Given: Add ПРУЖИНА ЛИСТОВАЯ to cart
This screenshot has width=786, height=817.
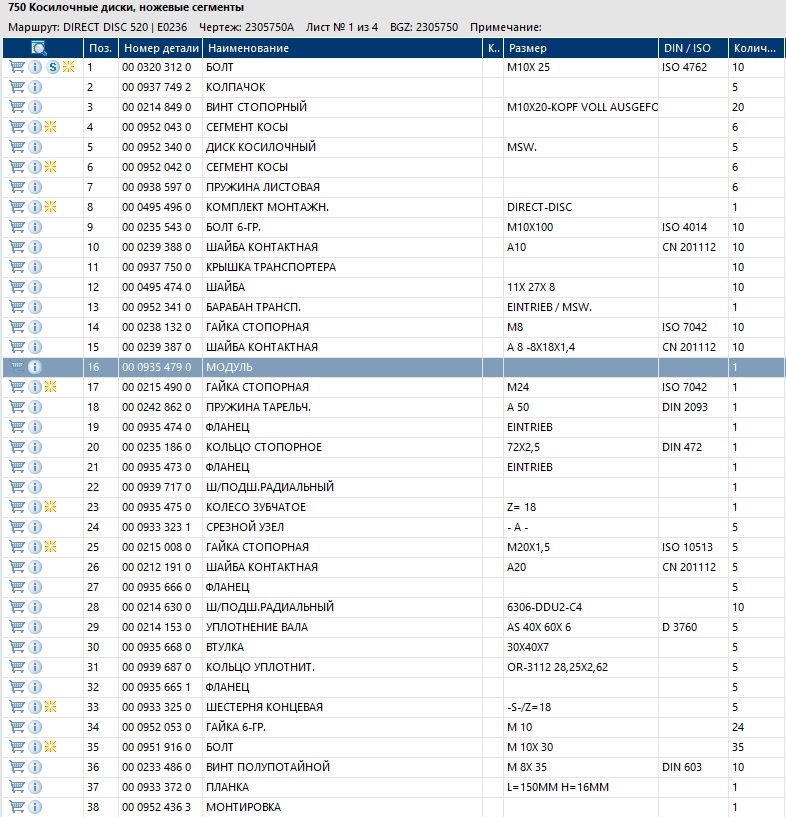Looking at the screenshot, I should (17, 187).
